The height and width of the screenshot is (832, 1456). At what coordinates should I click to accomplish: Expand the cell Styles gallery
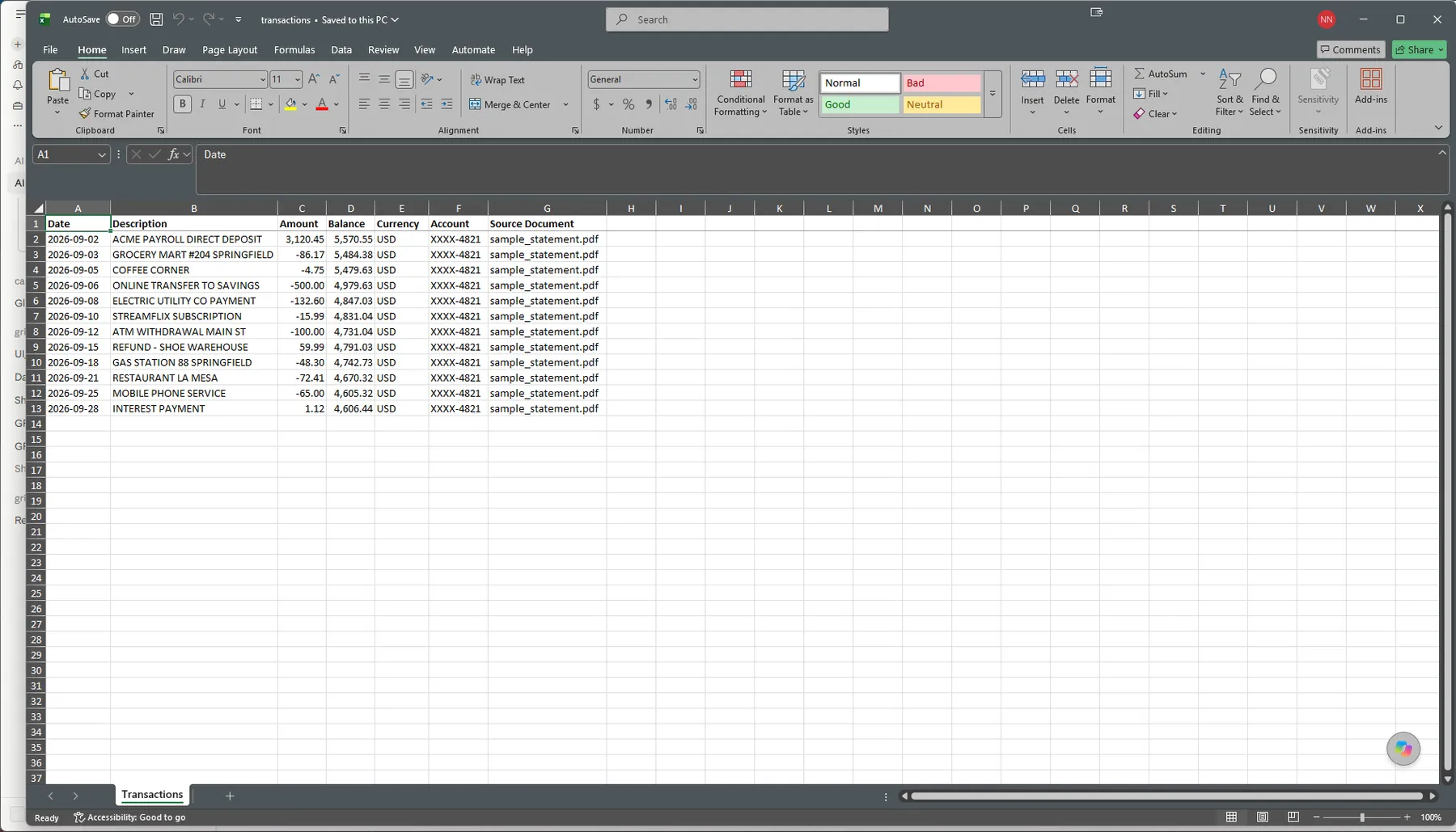tap(993, 94)
